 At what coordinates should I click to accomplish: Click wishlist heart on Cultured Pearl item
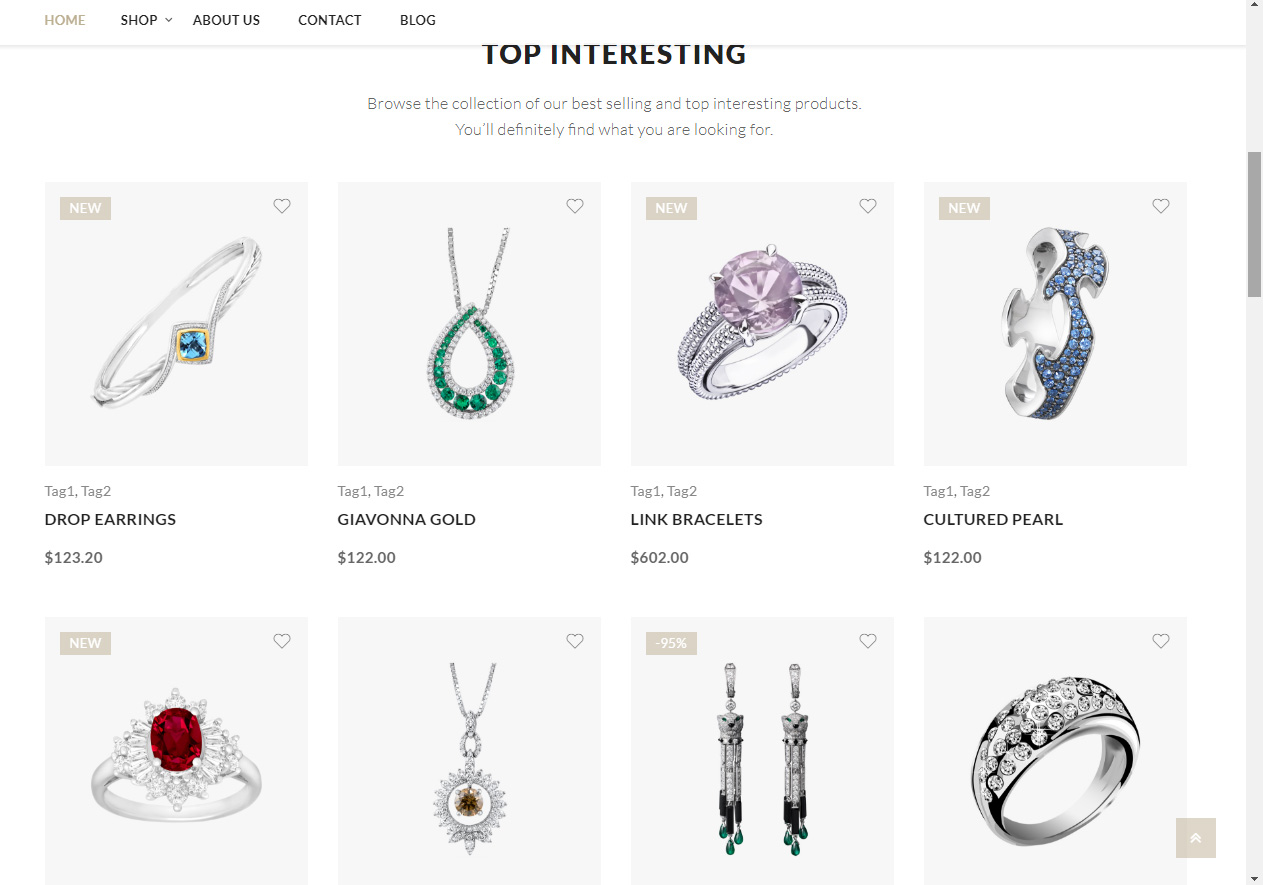click(x=1161, y=206)
